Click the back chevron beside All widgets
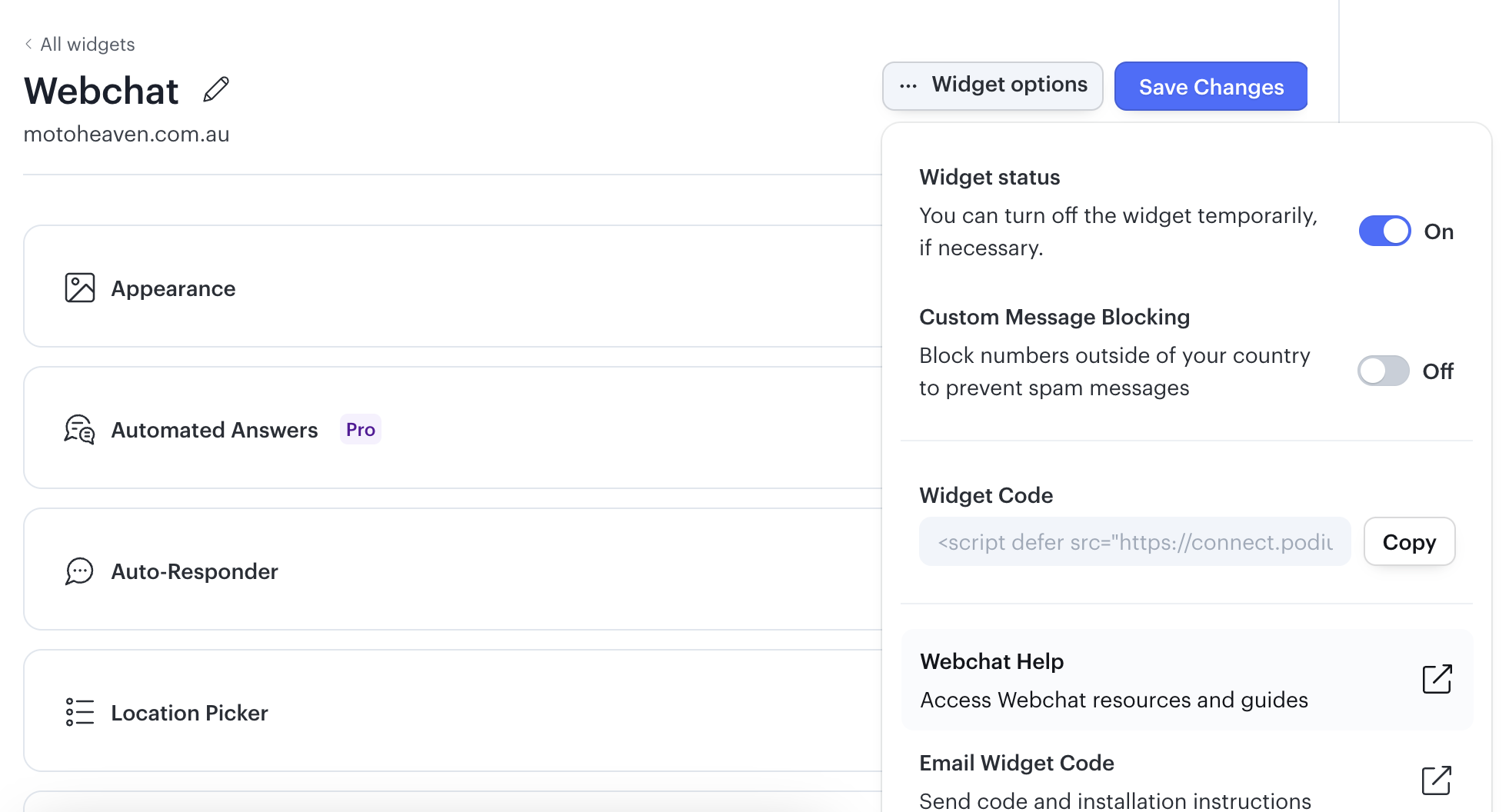The width and height of the screenshot is (1509, 812). [x=28, y=44]
